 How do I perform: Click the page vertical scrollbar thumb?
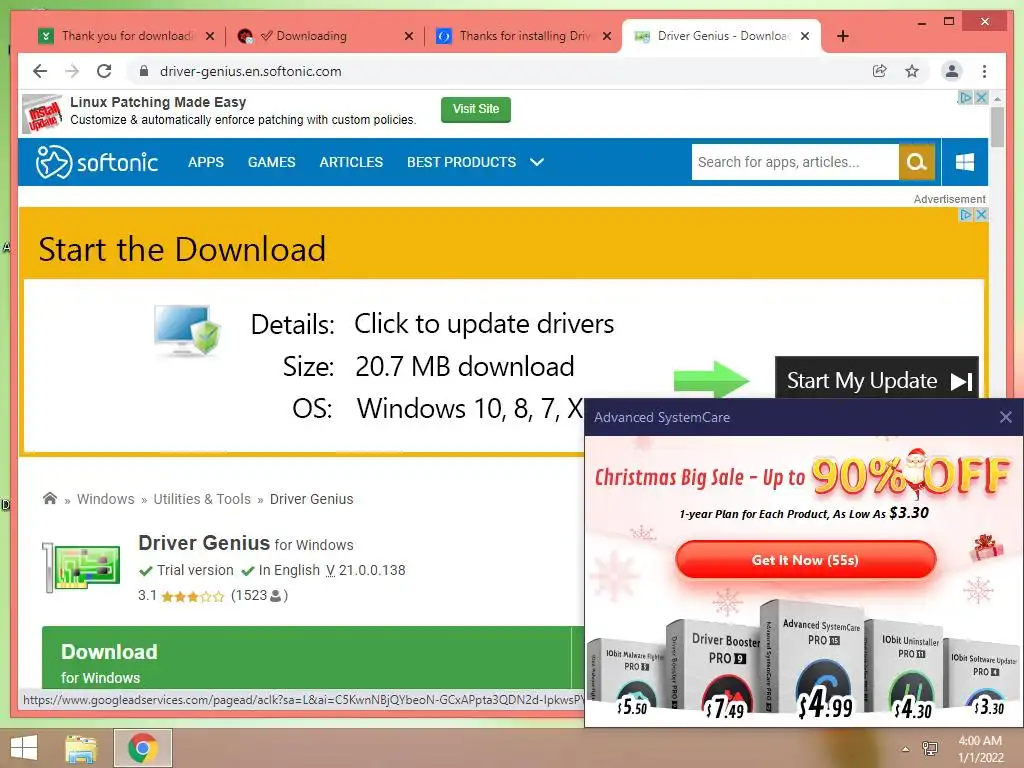[997, 127]
